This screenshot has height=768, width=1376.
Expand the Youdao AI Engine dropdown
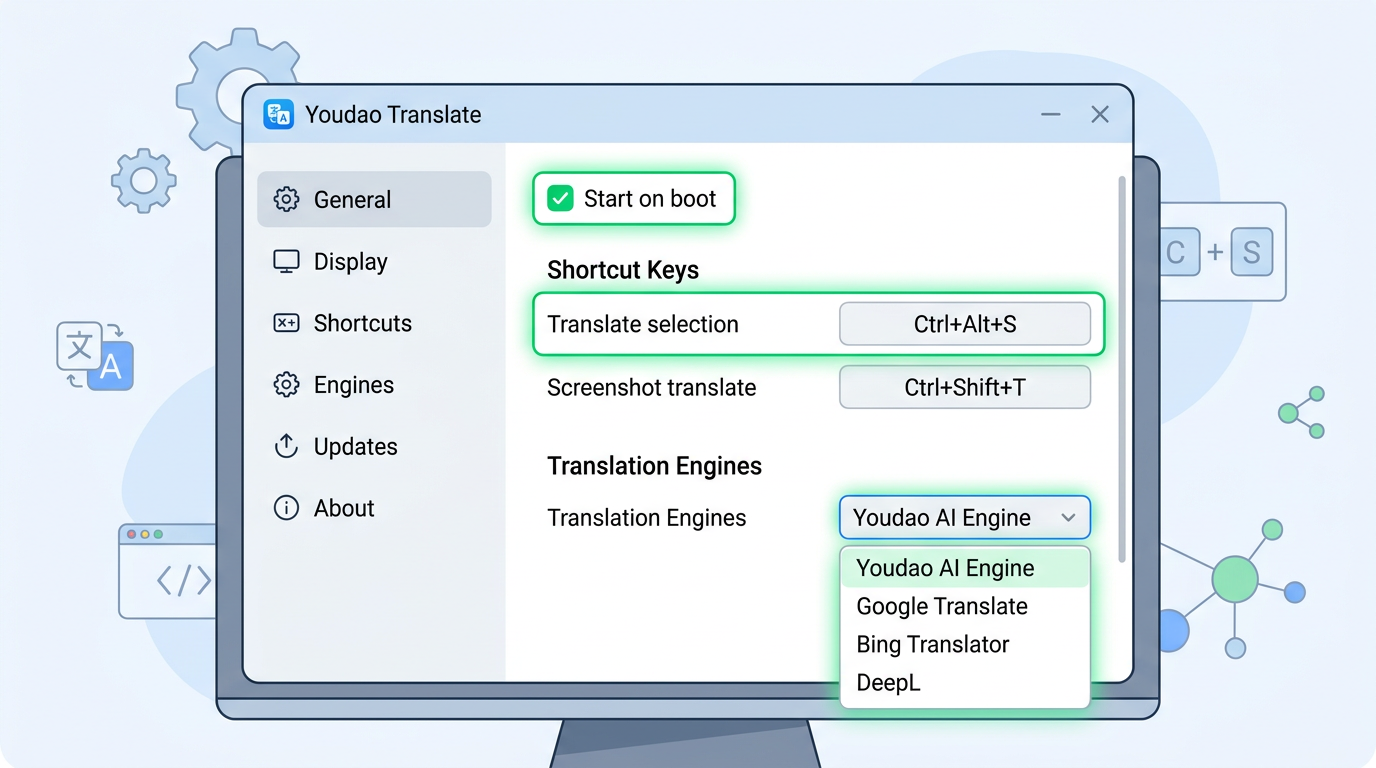click(965, 518)
